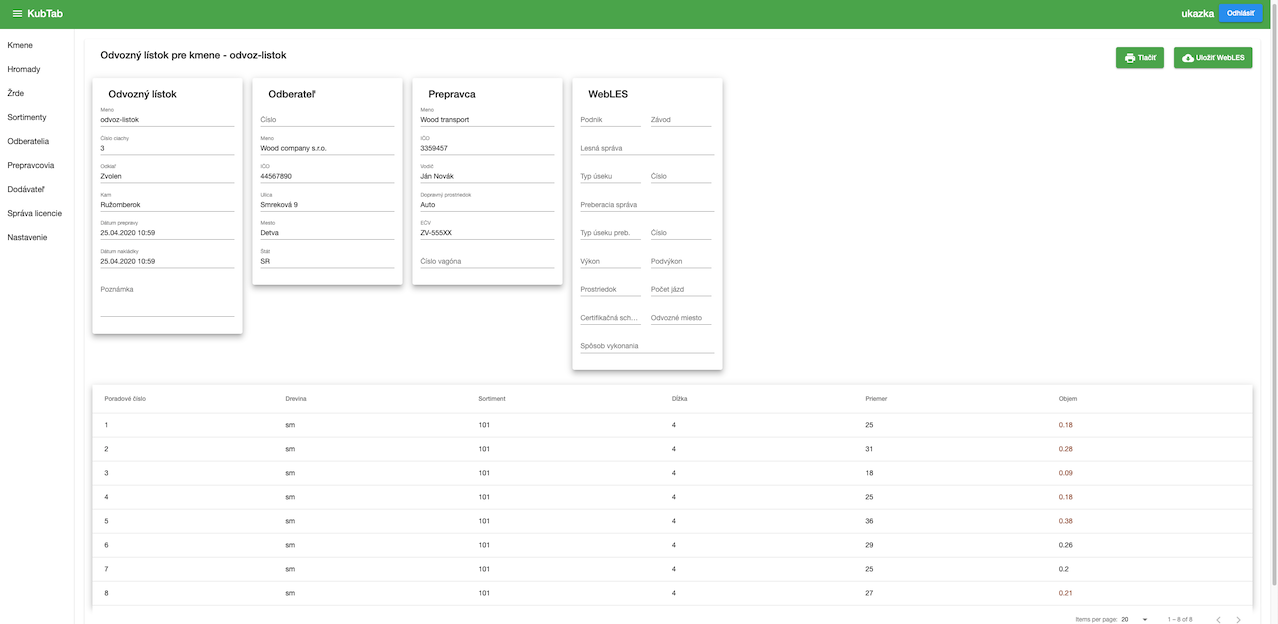Click the Objem column header
This screenshot has width=1278, height=624.
tap(1067, 398)
